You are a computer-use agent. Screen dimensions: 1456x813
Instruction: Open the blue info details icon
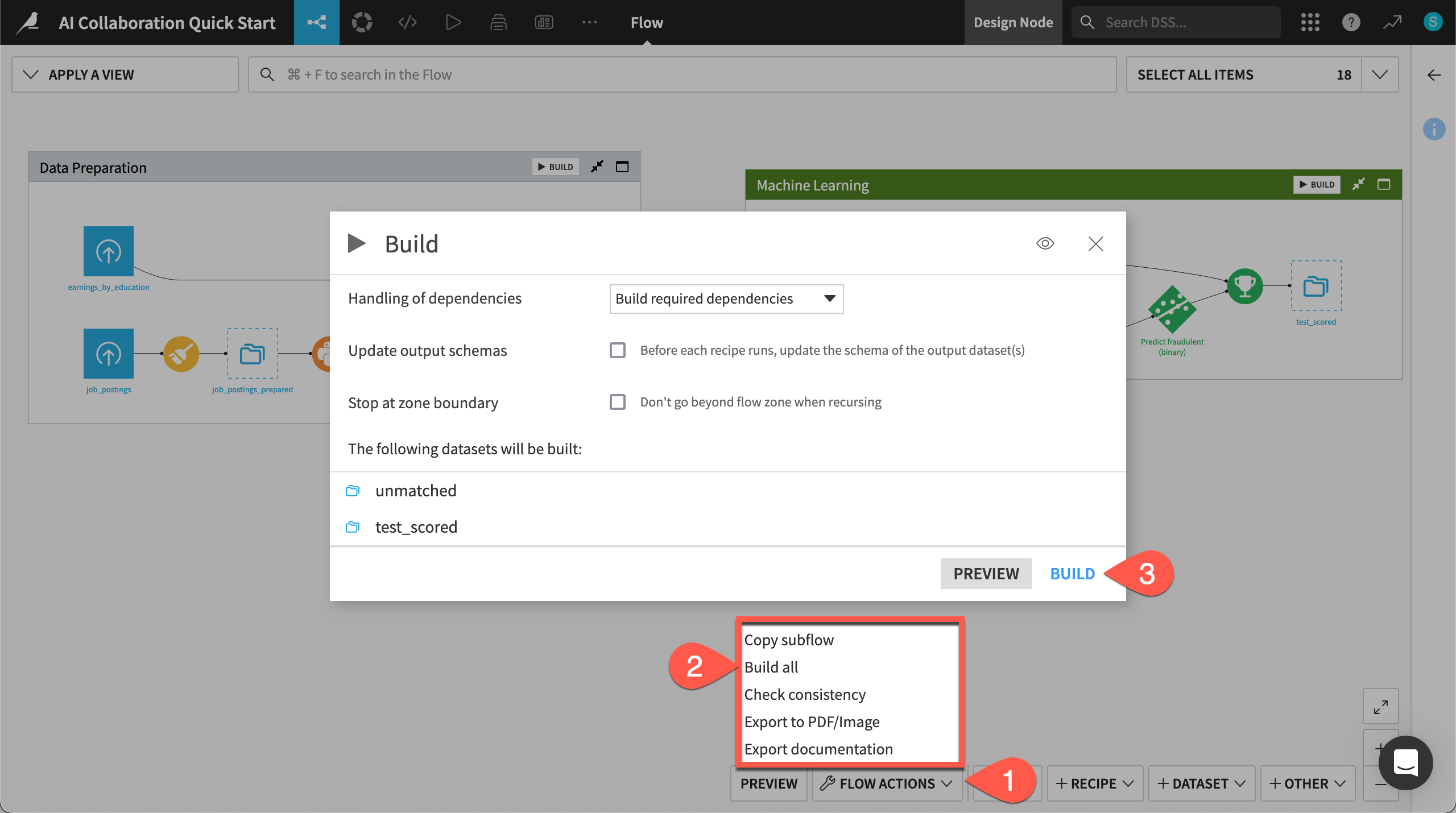pos(1434,130)
